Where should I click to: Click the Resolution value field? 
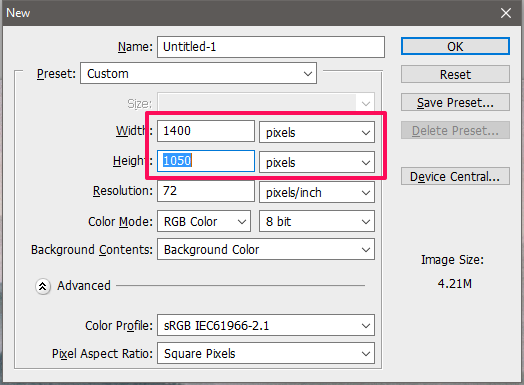(x=206, y=191)
